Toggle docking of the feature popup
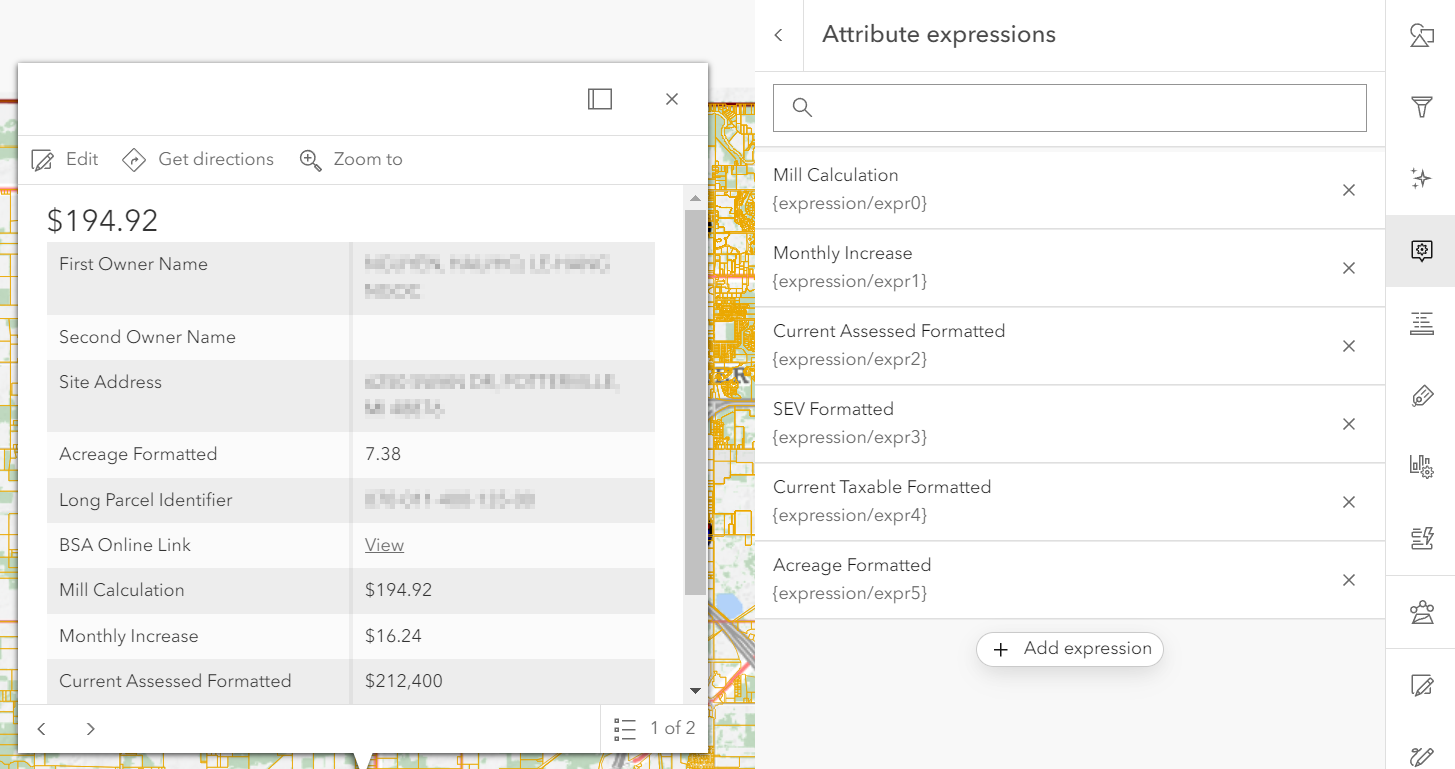Image resolution: width=1455 pixels, height=769 pixels. (599, 99)
